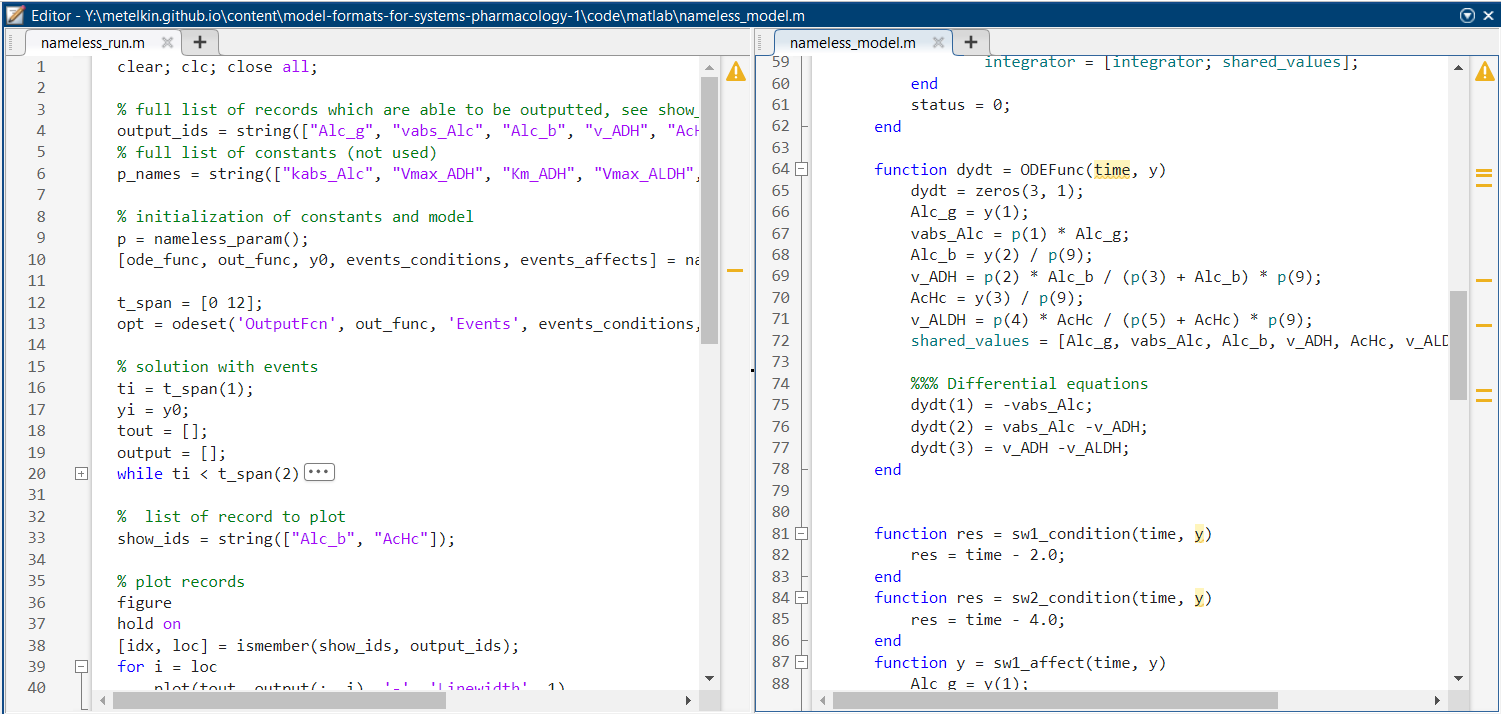Click highlighted 'time' argument of ODEFunc

click(x=1111, y=170)
